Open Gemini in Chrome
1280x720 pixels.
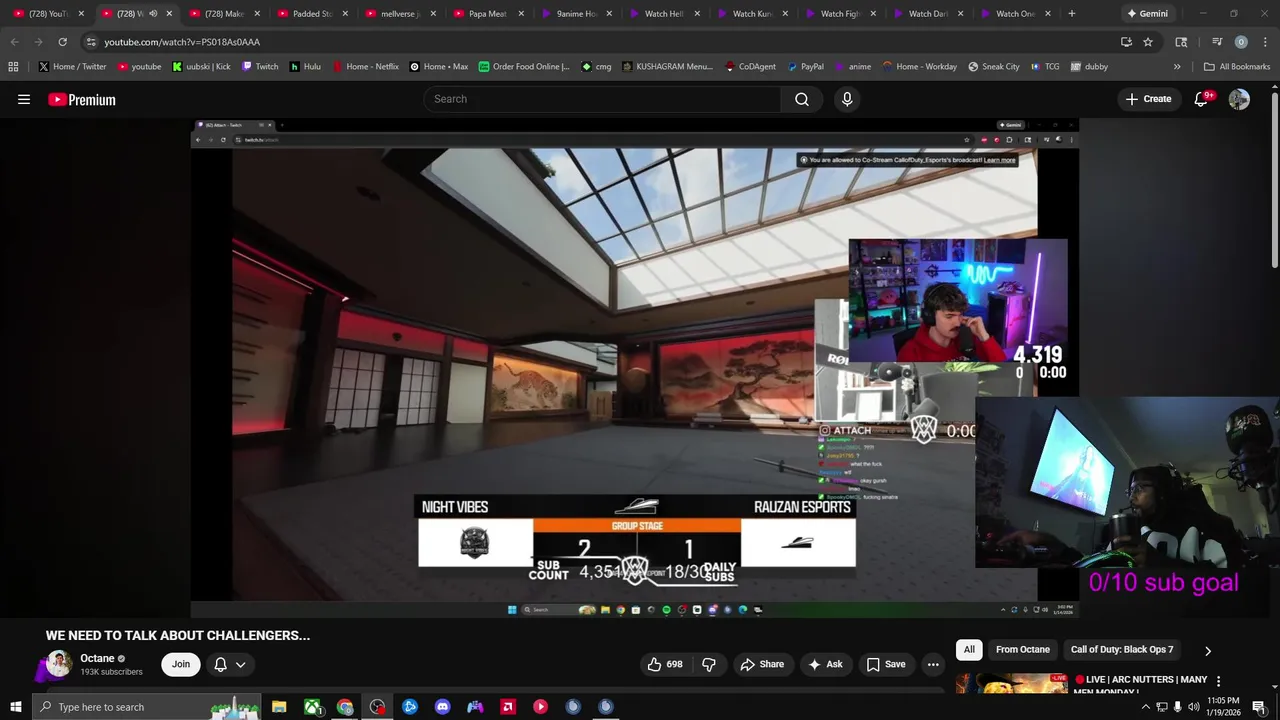point(1146,14)
